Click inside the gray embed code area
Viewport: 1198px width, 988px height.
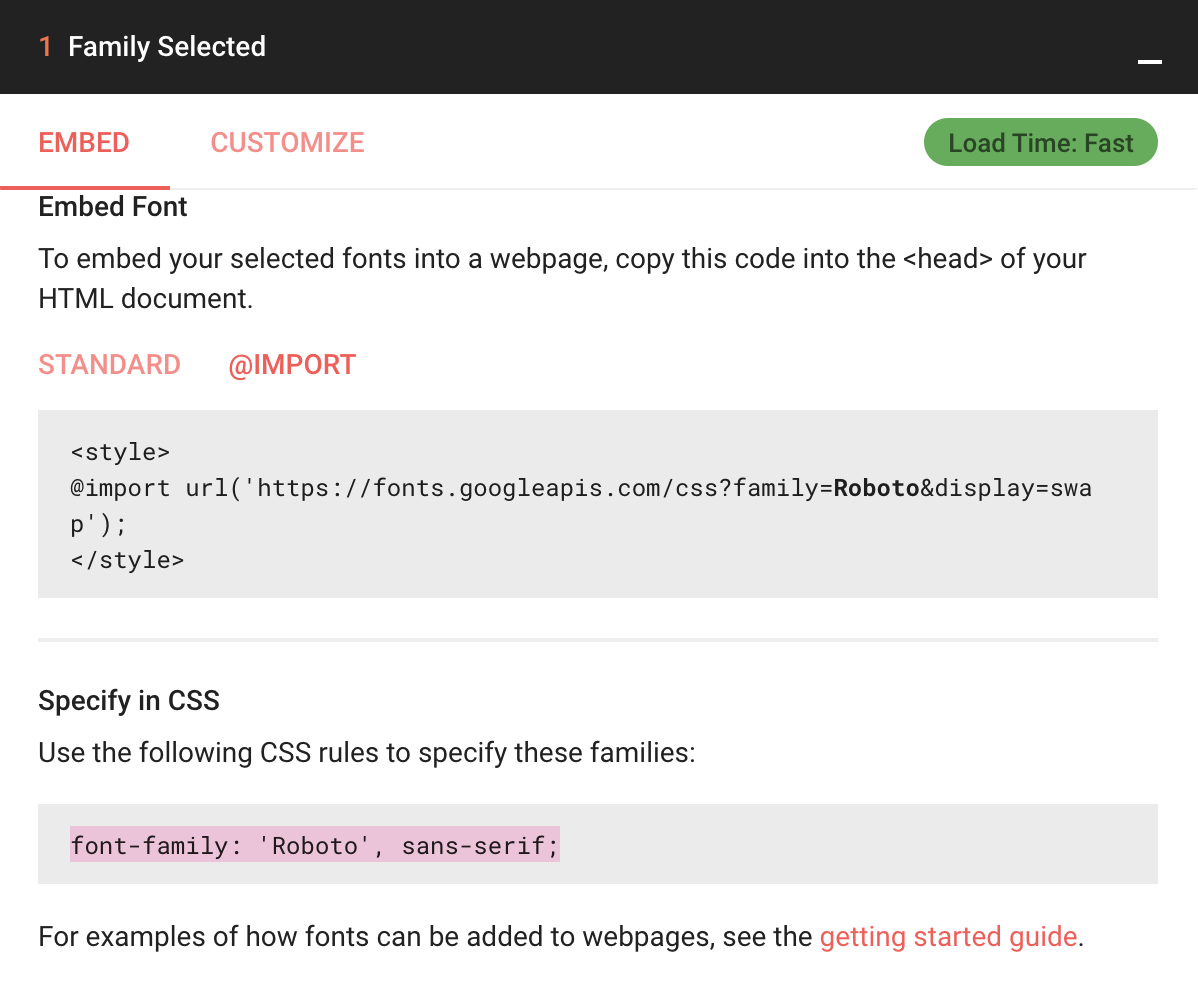click(600, 505)
